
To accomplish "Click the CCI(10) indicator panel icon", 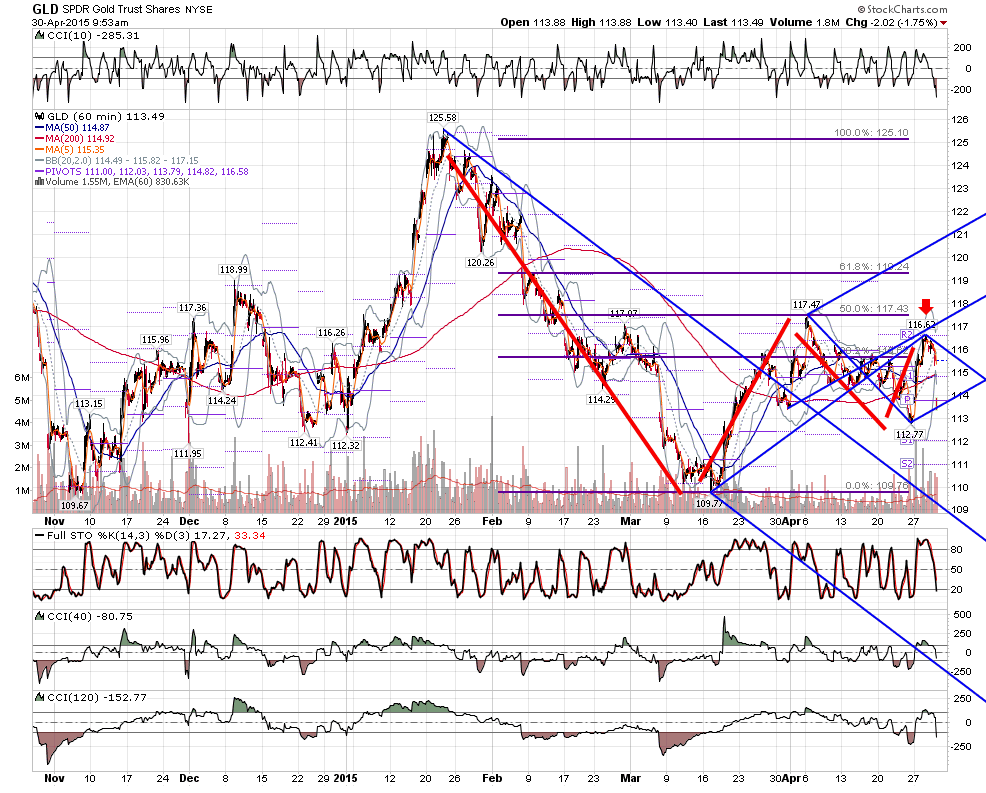I will tap(40, 36).
